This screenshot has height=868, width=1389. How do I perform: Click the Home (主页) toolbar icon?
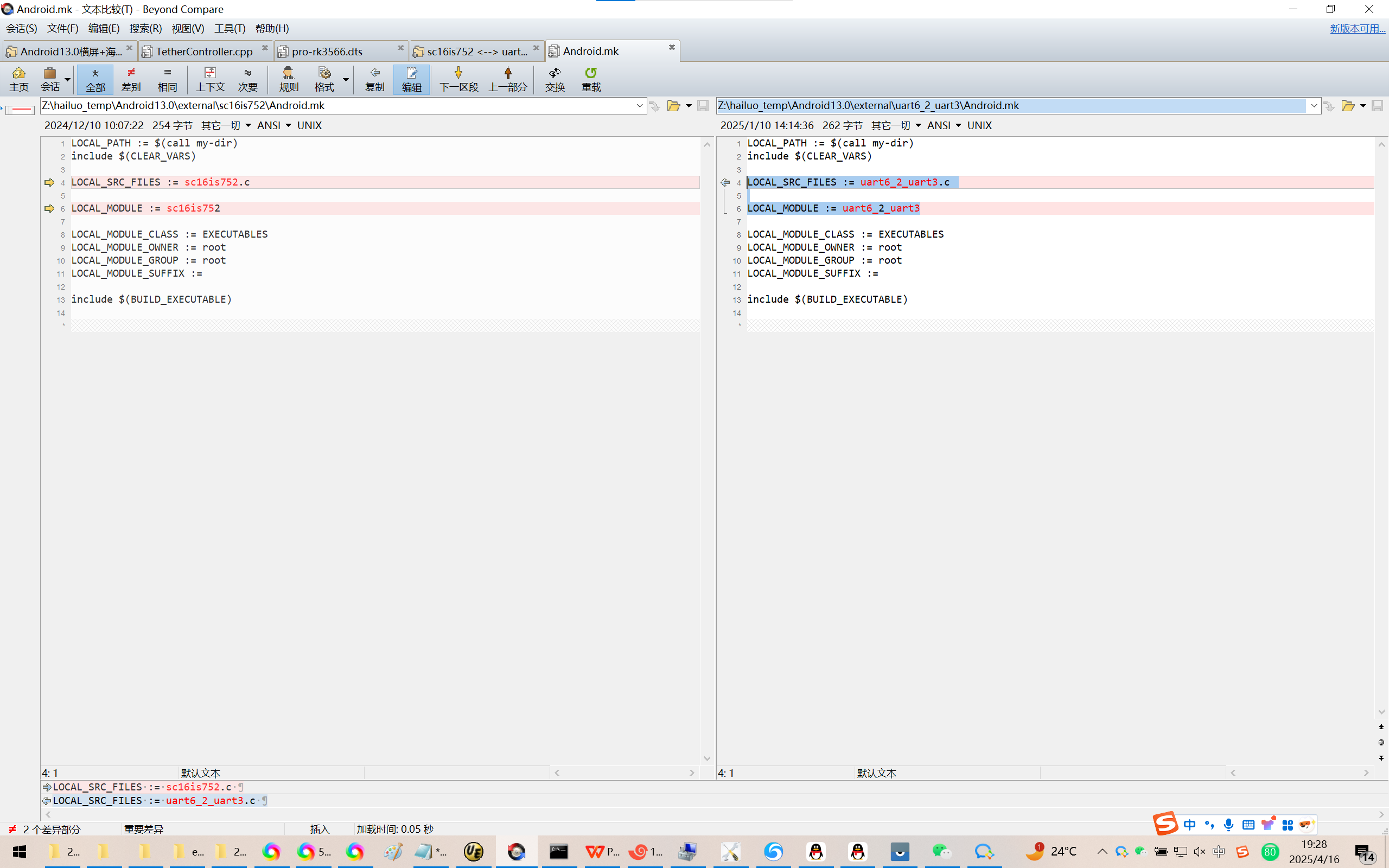(x=18, y=79)
